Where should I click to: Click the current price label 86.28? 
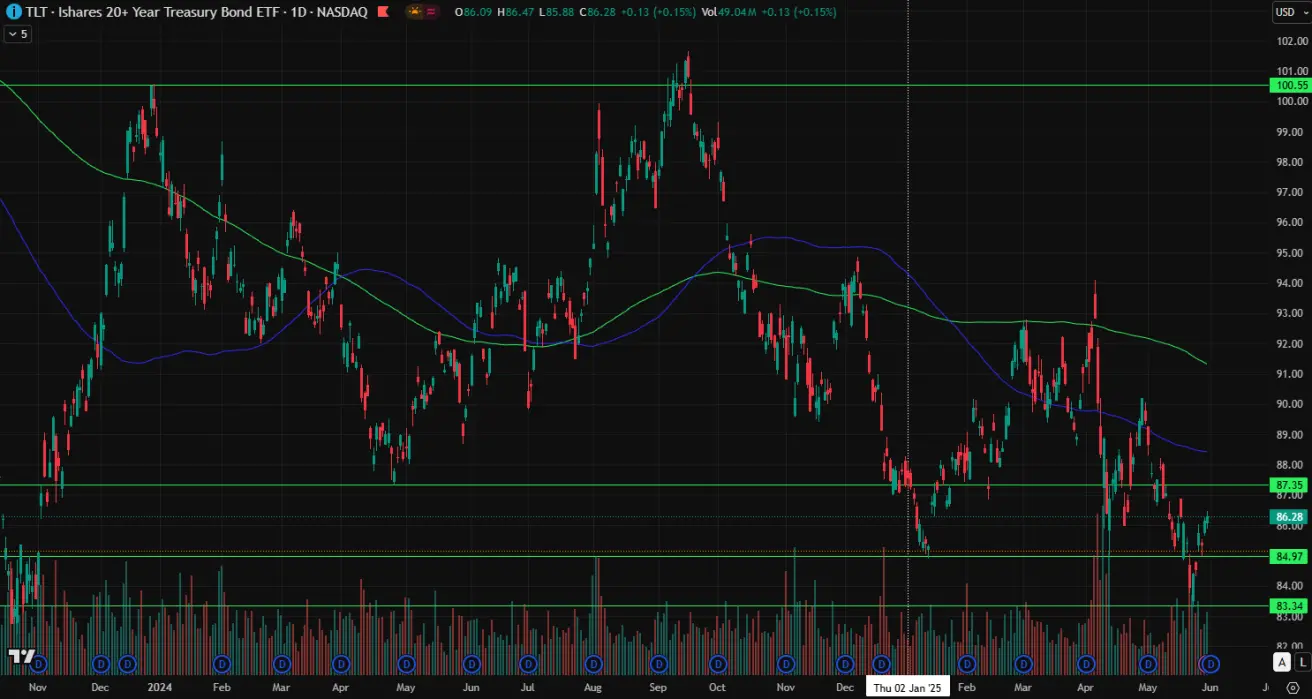1287,517
